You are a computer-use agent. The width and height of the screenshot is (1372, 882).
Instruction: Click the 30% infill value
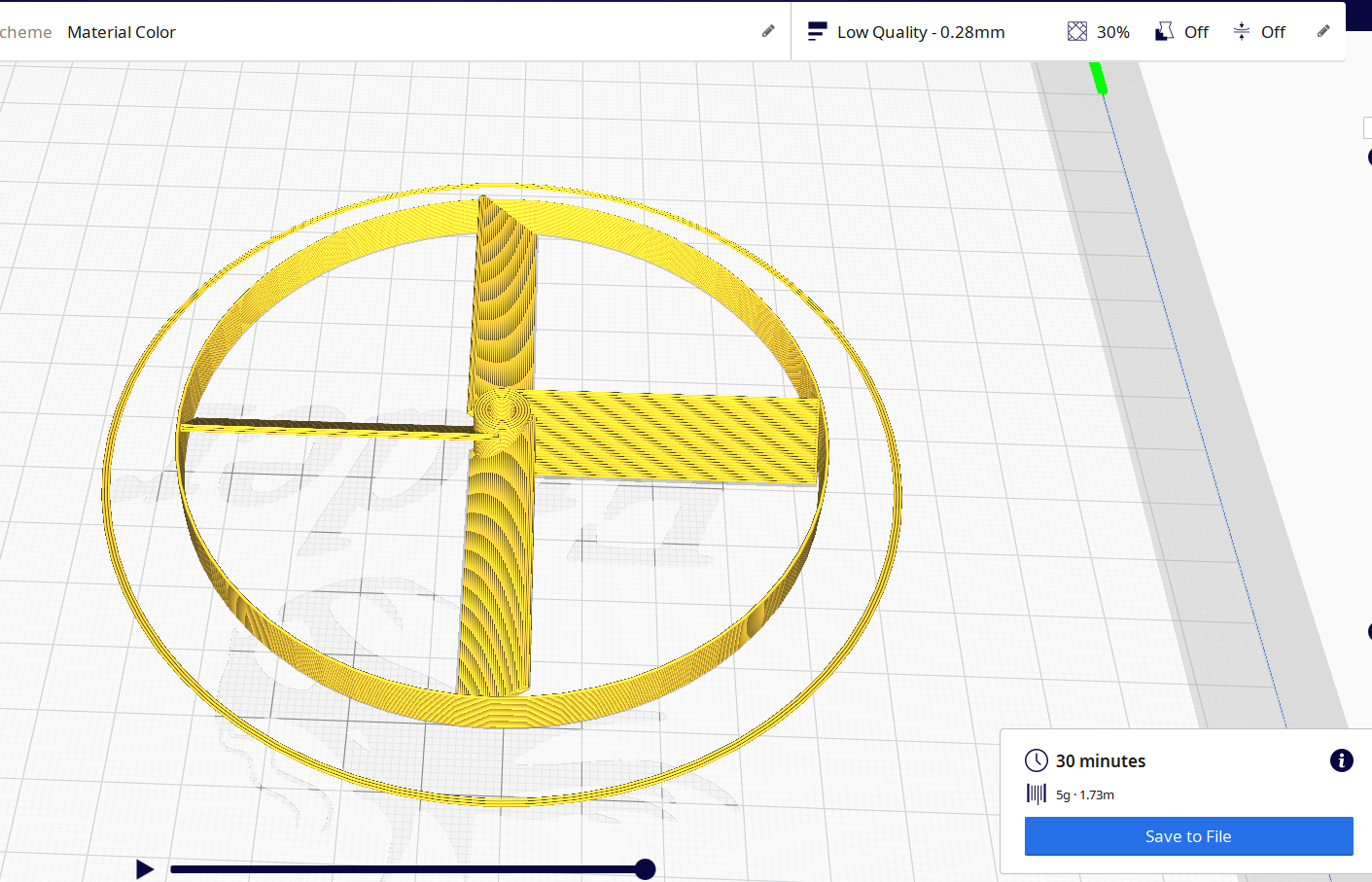tap(1113, 32)
